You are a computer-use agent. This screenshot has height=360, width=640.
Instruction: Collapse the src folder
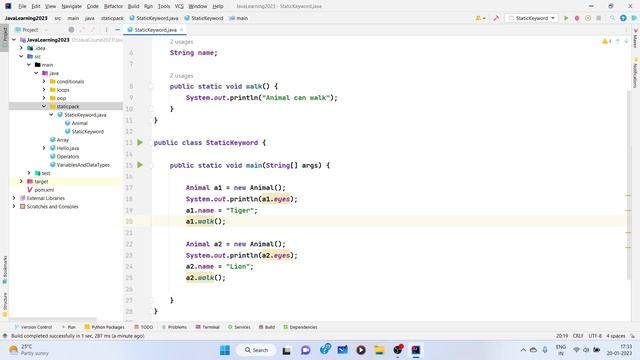pyautogui.click(x=22, y=56)
